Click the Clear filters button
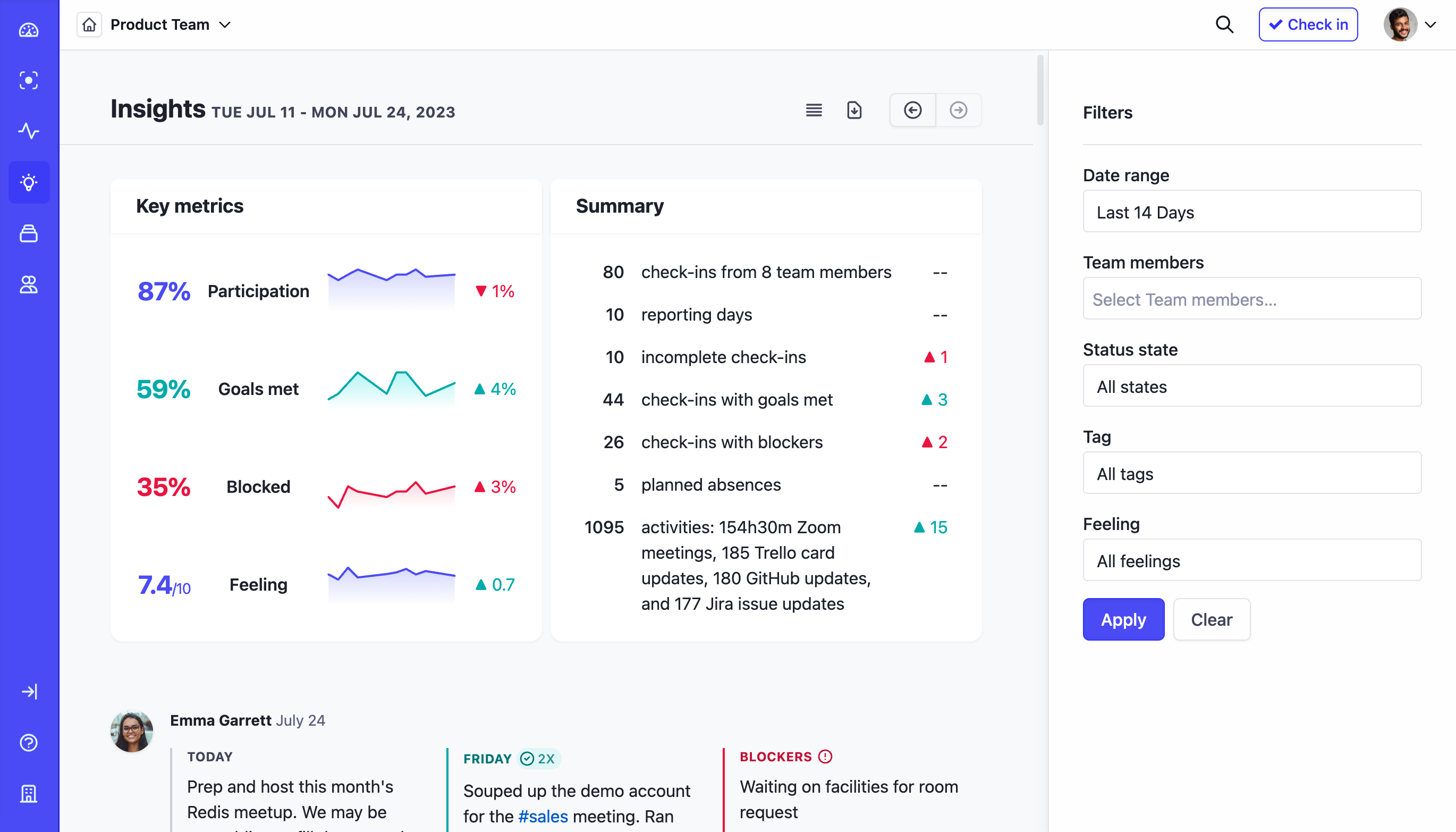Screen dimensions: 1456x832 pos(1212,619)
